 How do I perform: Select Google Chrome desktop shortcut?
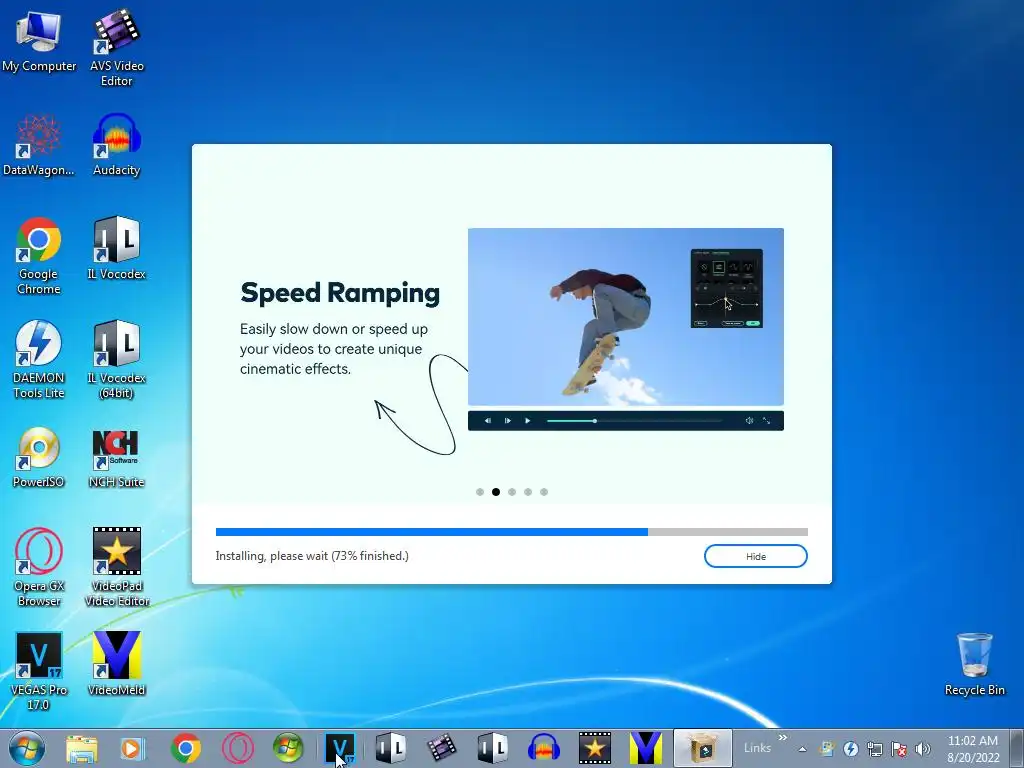39,255
